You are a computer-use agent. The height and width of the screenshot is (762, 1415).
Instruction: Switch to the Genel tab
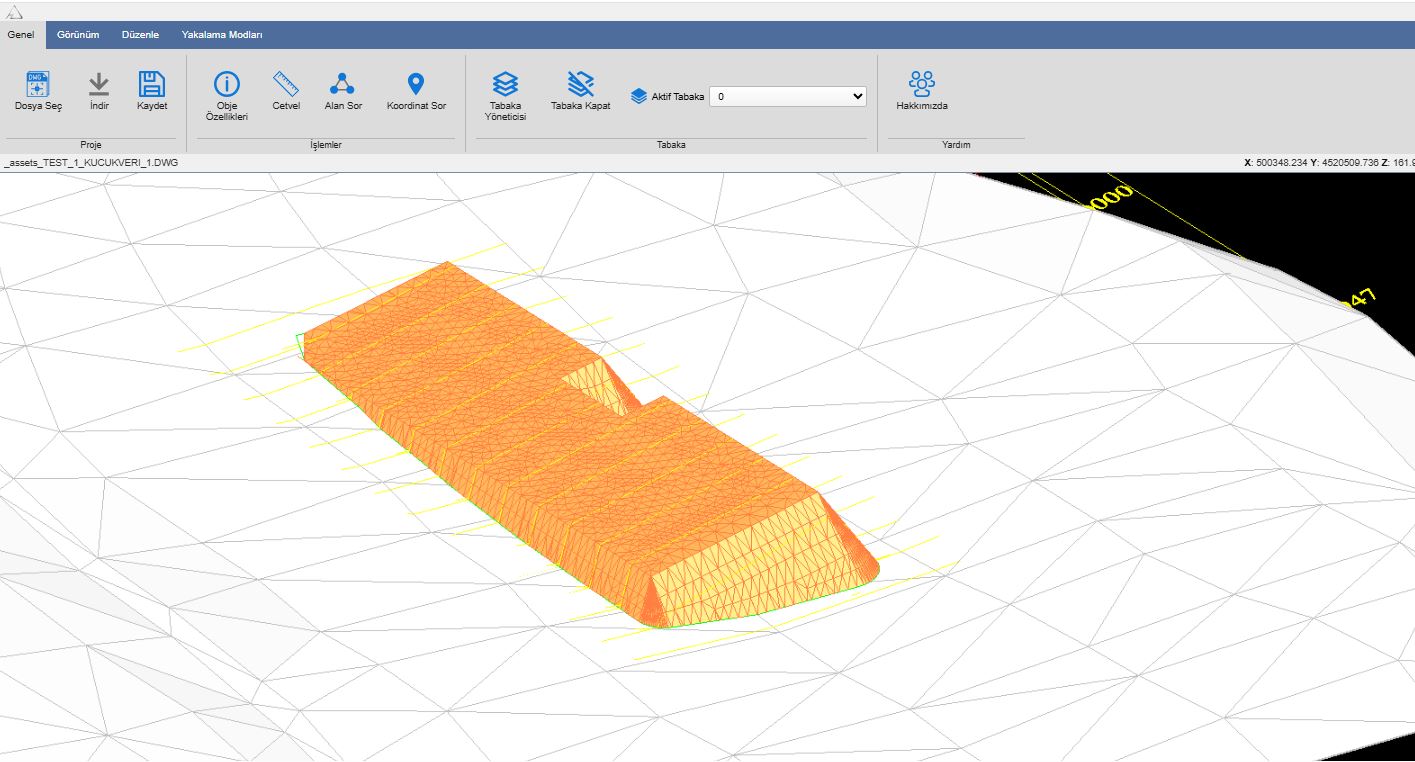[21, 35]
